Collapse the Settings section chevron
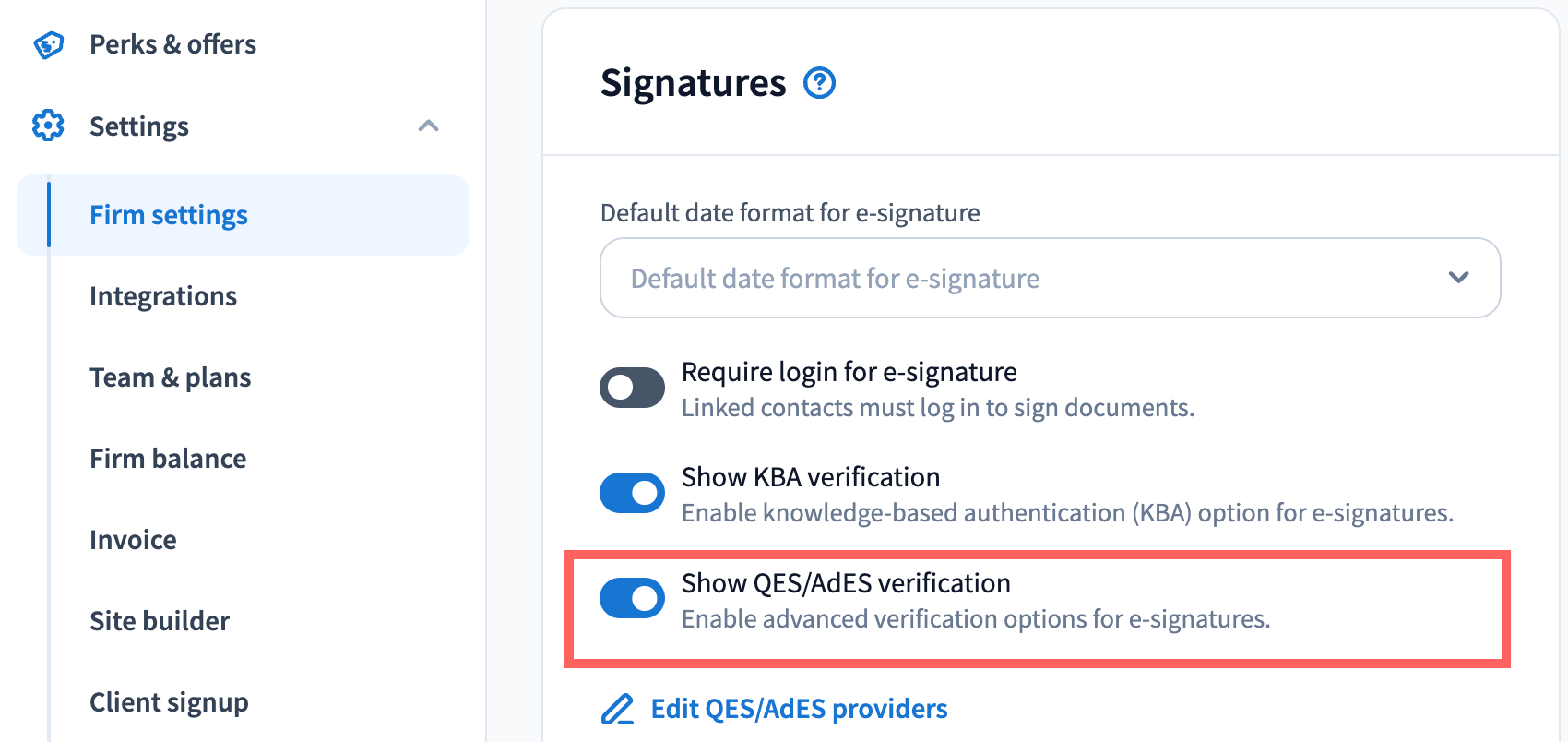The height and width of the screenshot is (742, 1568). point(428,126)
